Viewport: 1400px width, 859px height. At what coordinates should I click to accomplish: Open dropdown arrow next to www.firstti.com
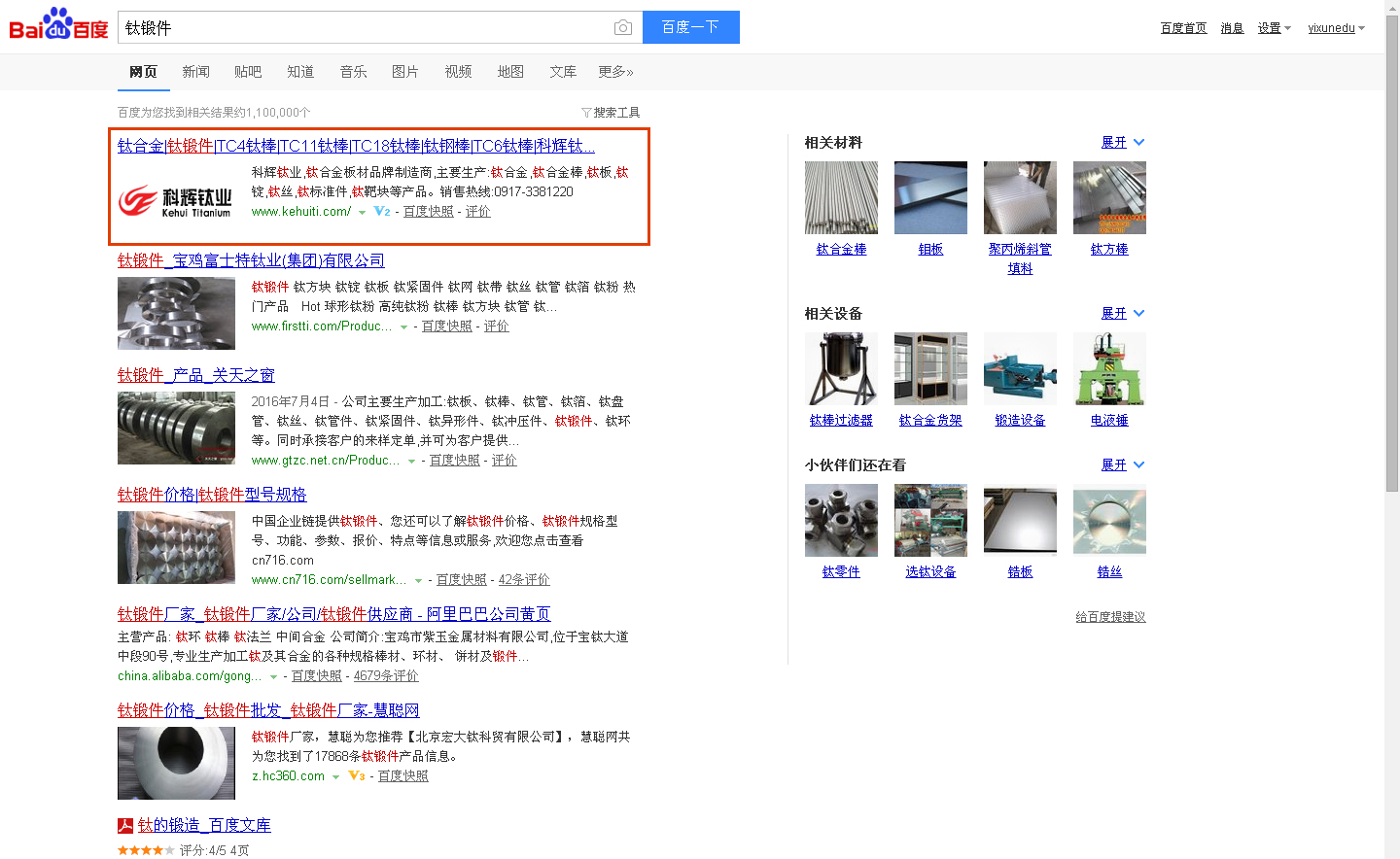pyautogui.click(x=403, y=327)
